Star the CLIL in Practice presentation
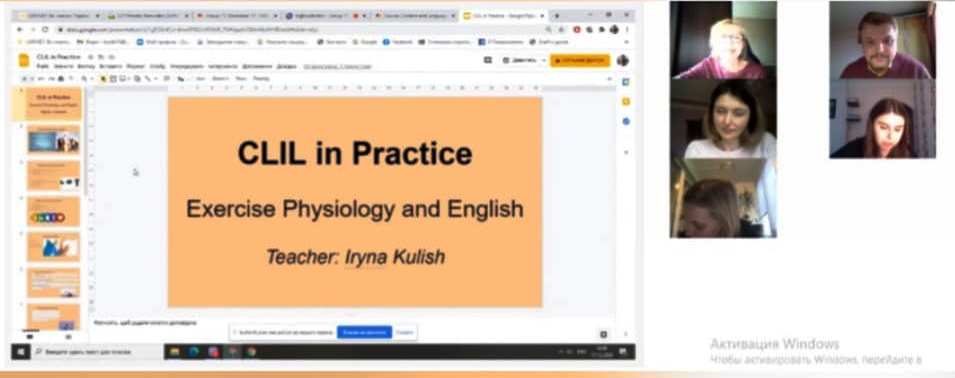 (x=90, y=57)
